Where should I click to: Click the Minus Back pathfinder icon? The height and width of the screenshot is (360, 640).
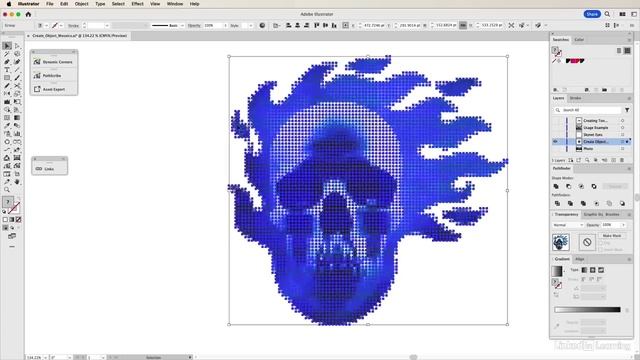pos(622,203)
